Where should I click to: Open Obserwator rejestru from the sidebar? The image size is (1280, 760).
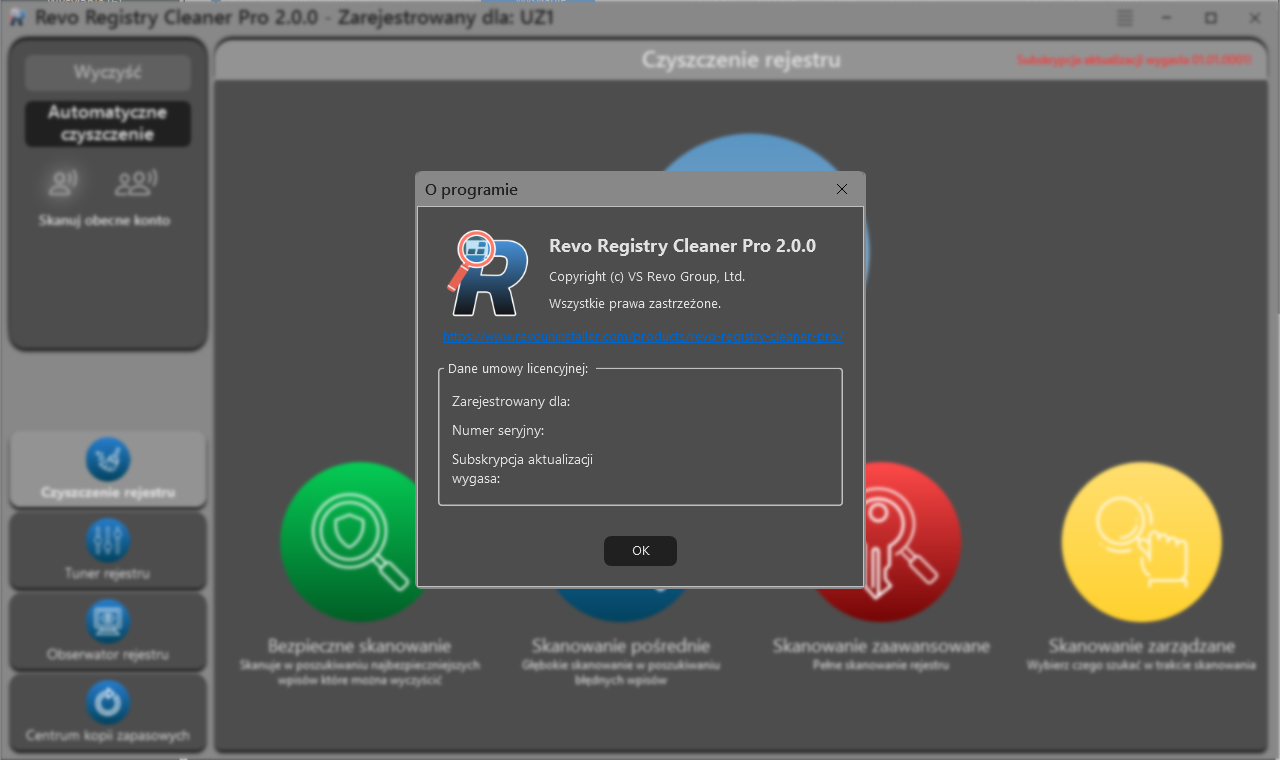pos(108,631)
